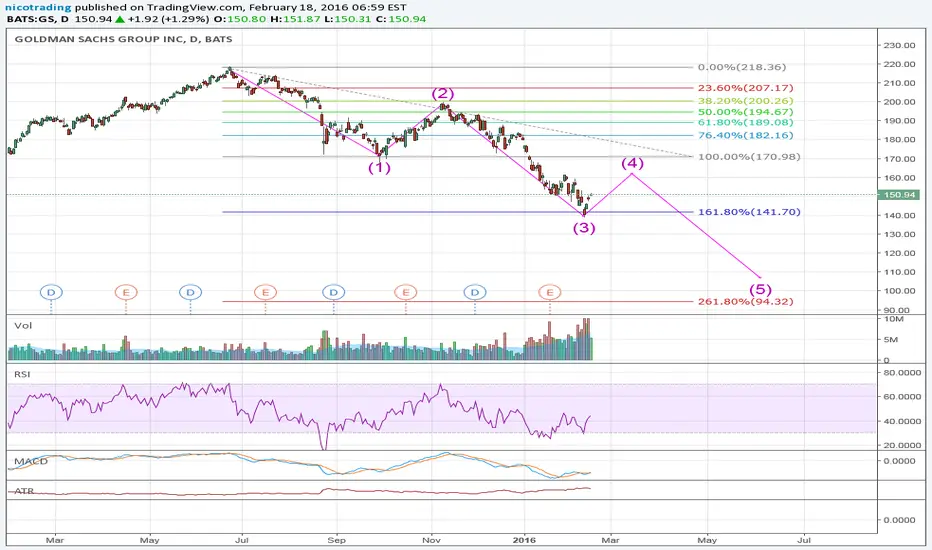The image size is (932, 550).
Task: Click the 230.00 price axis label
Action: [899, 45]
